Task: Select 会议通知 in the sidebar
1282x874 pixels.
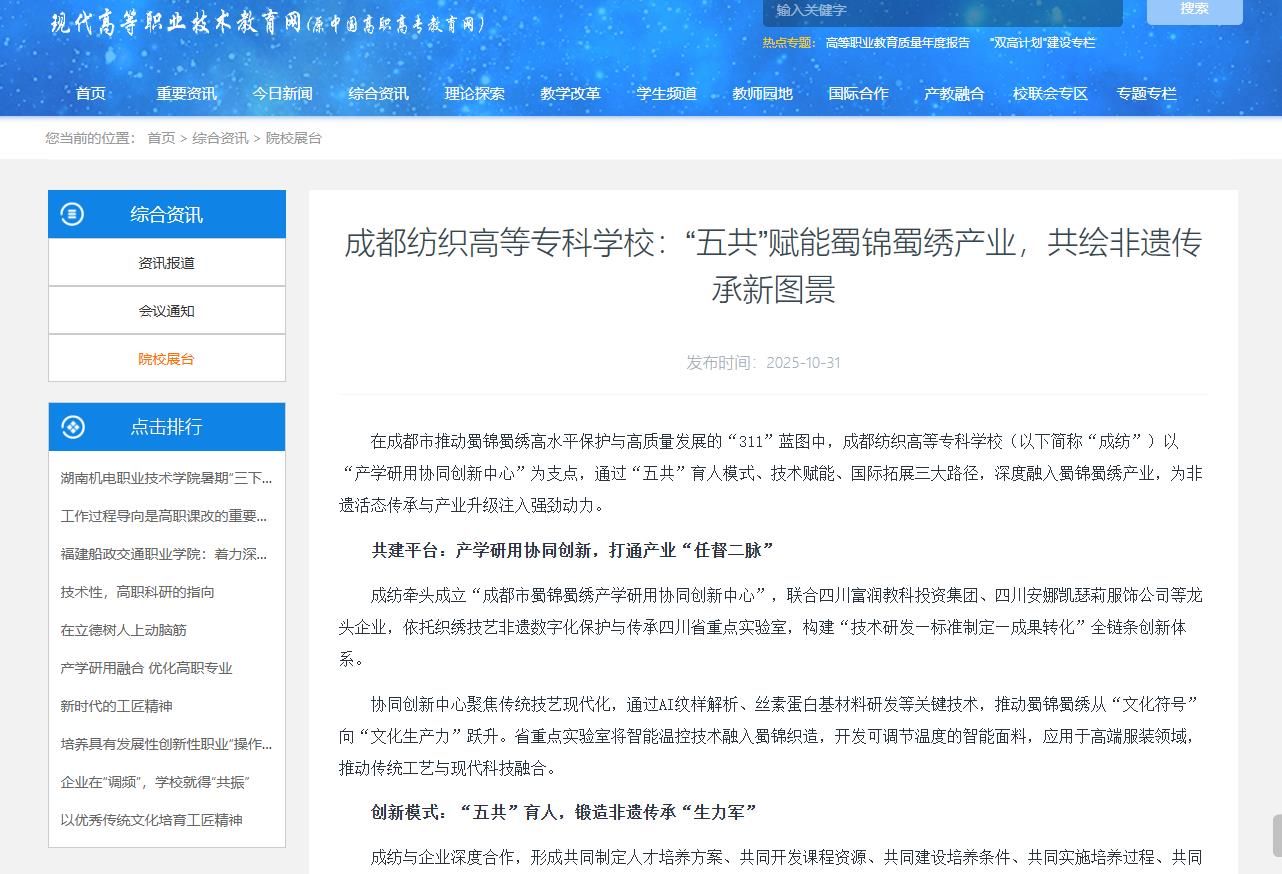Action: click(x=166, y=311)
